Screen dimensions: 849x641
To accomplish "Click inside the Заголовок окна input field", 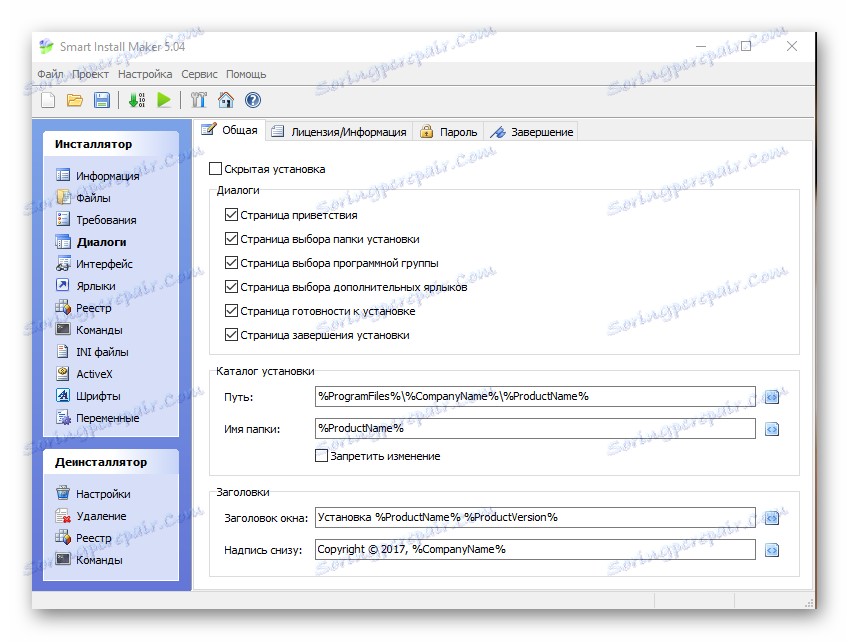I will pos(535,517).
